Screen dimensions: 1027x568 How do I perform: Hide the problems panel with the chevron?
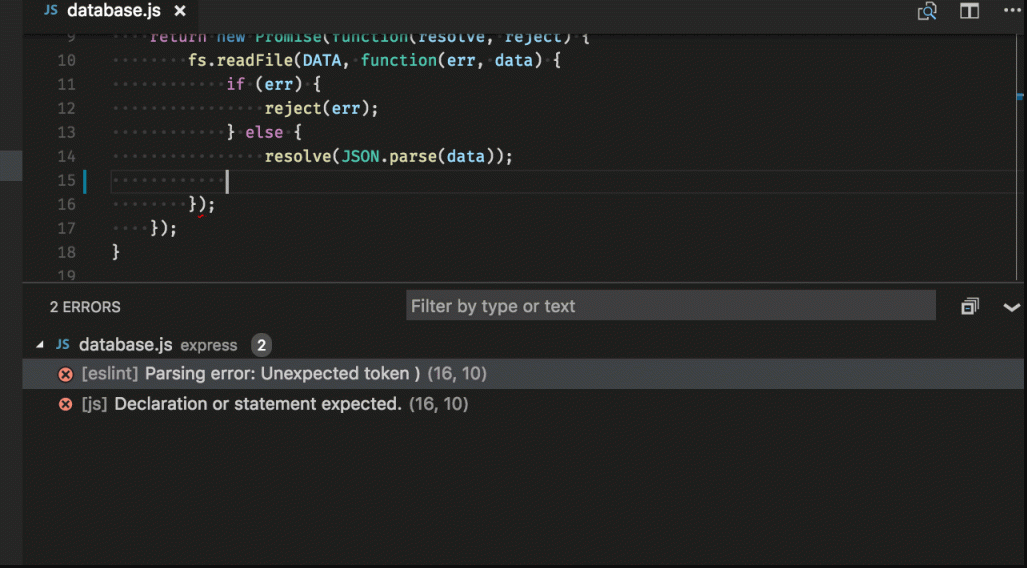point(1011,307)
